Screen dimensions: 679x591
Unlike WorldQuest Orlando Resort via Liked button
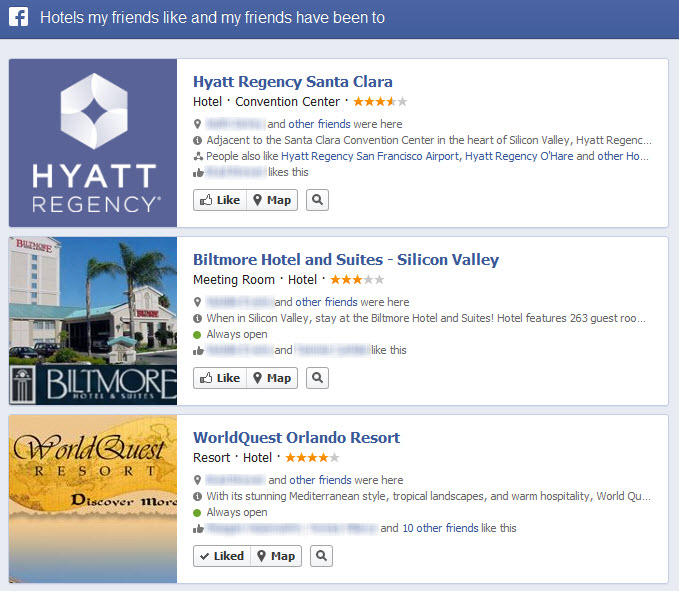[x=222, y=556]
